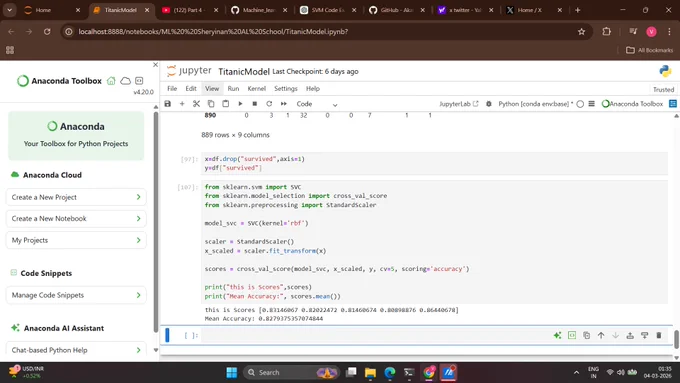Viewport: 680px width, 383px height.
Task: Click the Jupyter logo
Action: [x=190, y=71]
